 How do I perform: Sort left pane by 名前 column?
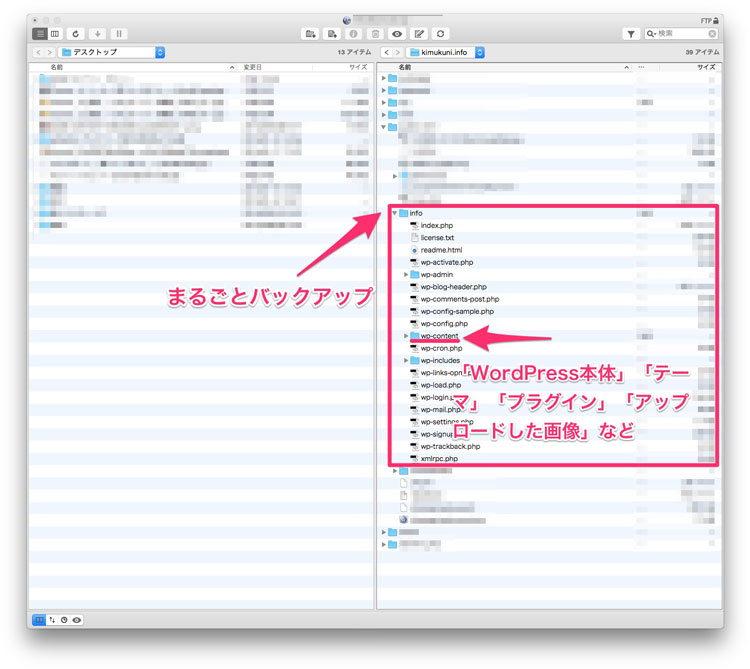pyautogui.click(x=134, y=67)
